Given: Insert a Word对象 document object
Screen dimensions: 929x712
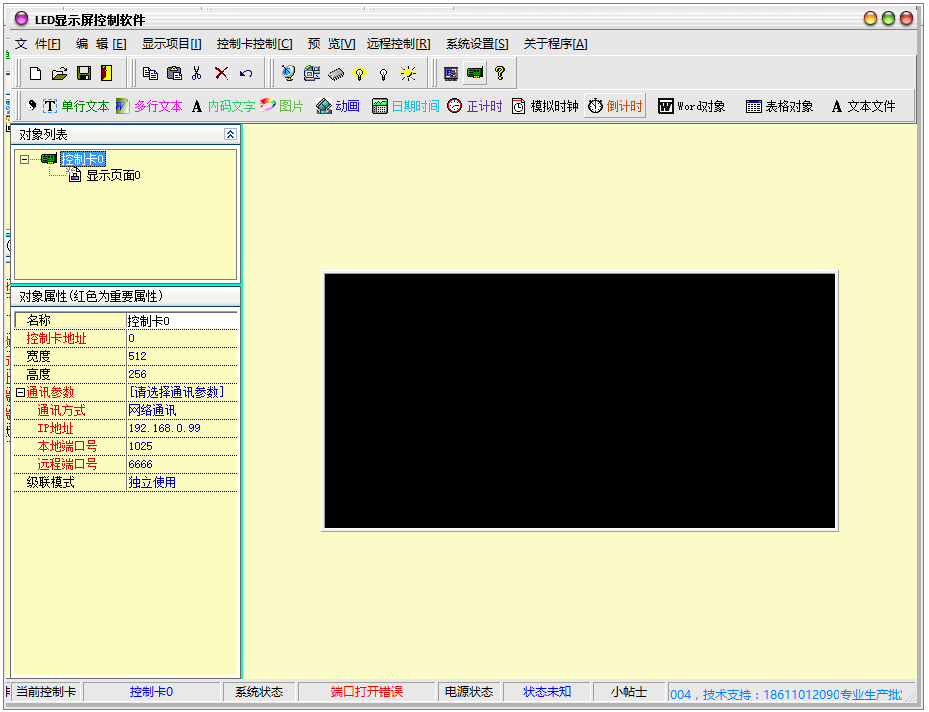Looking at the screenshot, I should 690,105.
